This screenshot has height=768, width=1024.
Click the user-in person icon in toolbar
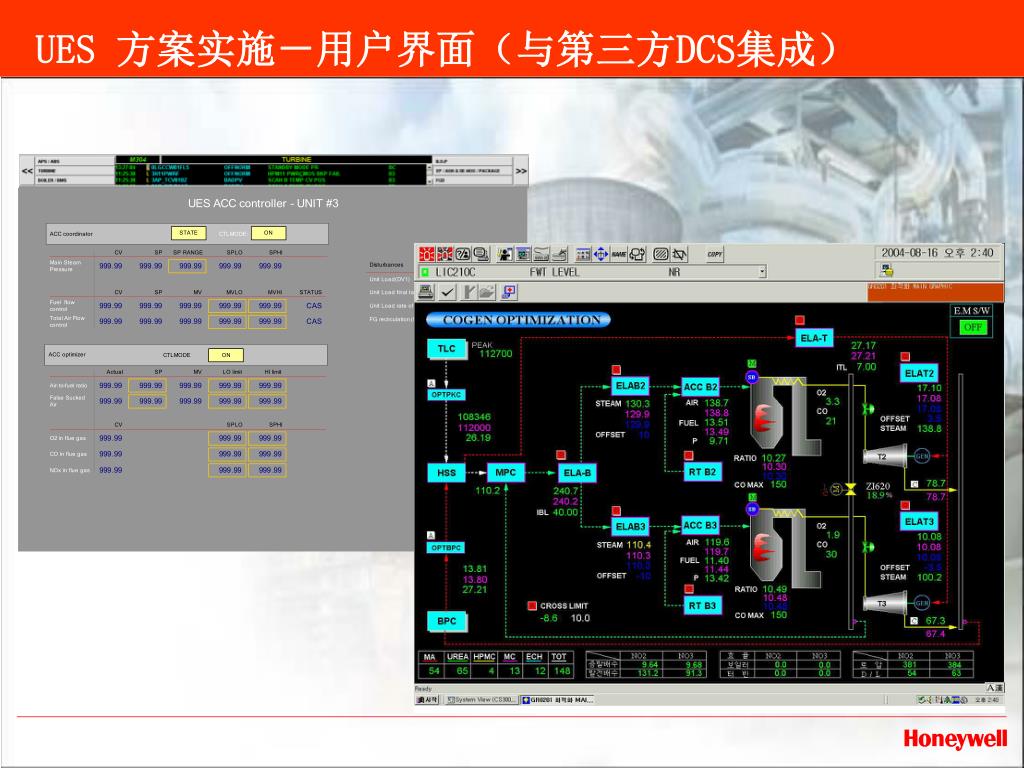point(505,254)
